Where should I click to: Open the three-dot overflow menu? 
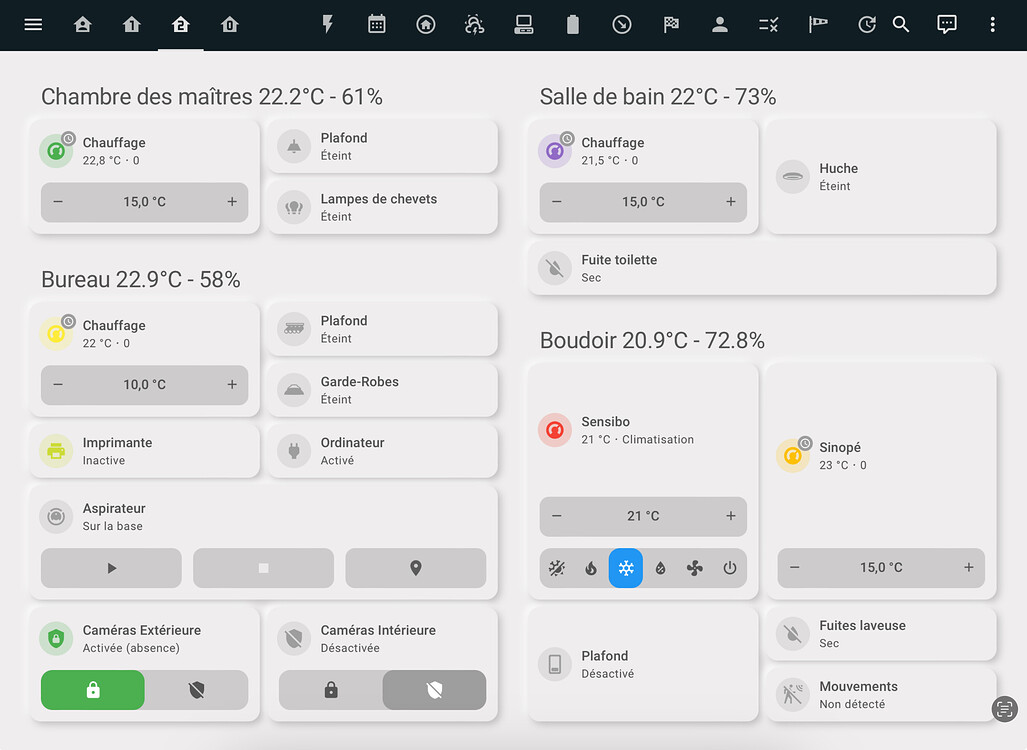coord(992,25)
